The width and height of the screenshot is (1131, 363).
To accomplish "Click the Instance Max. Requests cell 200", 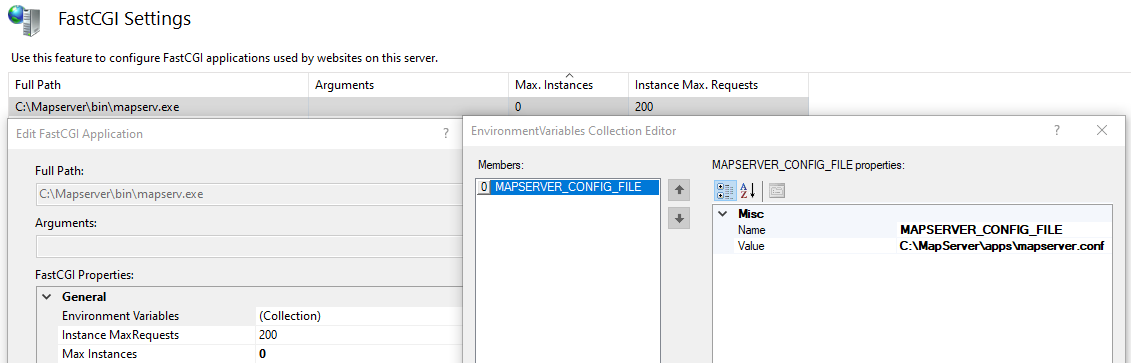I will pyautogui.click(x=718, y=107).
